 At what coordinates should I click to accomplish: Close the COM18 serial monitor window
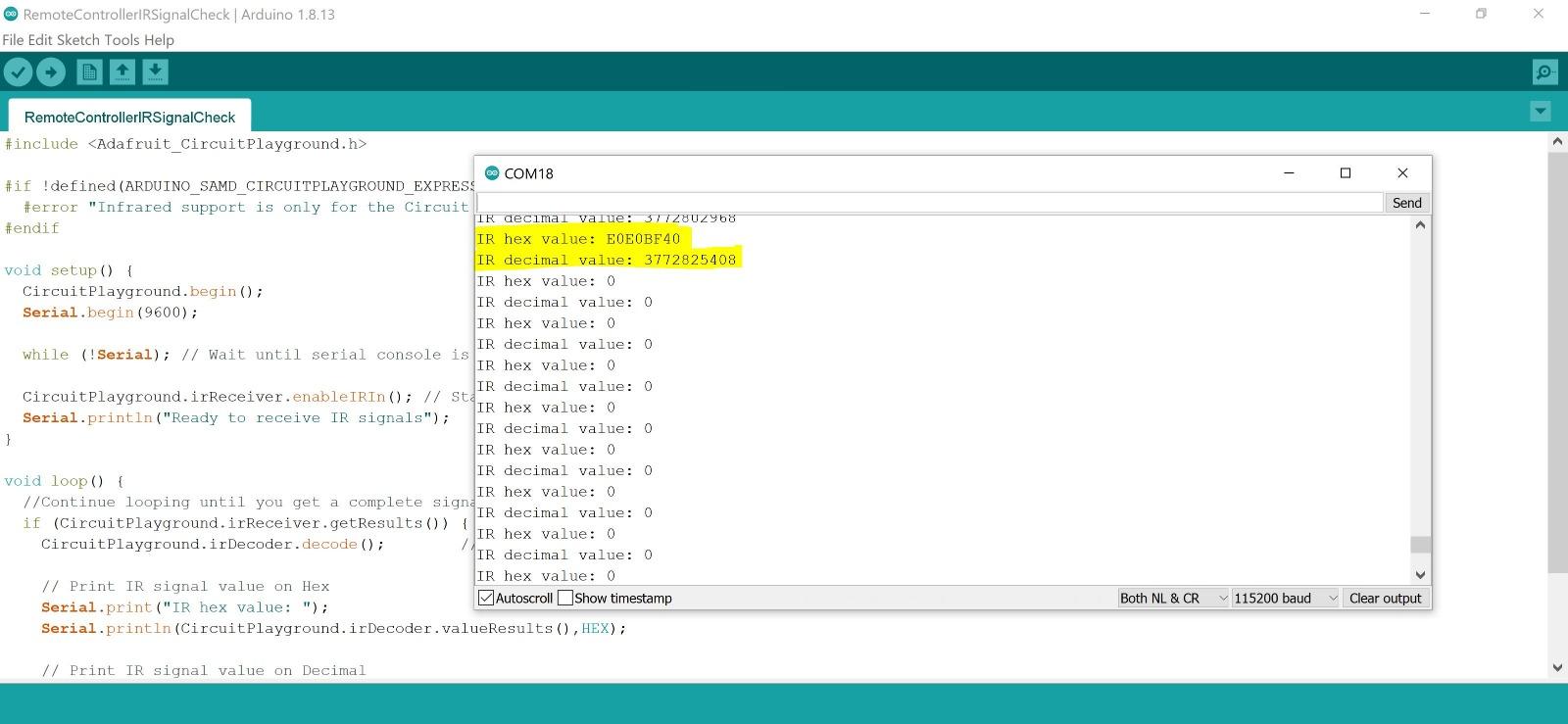click(1402, 173)
